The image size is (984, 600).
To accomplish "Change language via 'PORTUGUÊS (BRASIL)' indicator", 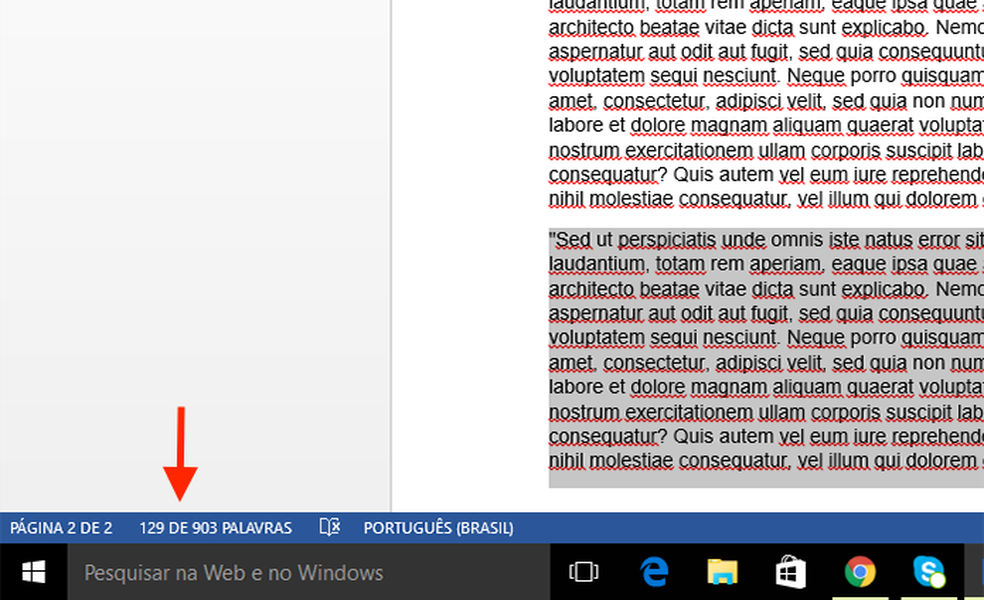I will (x=440, y=527).
